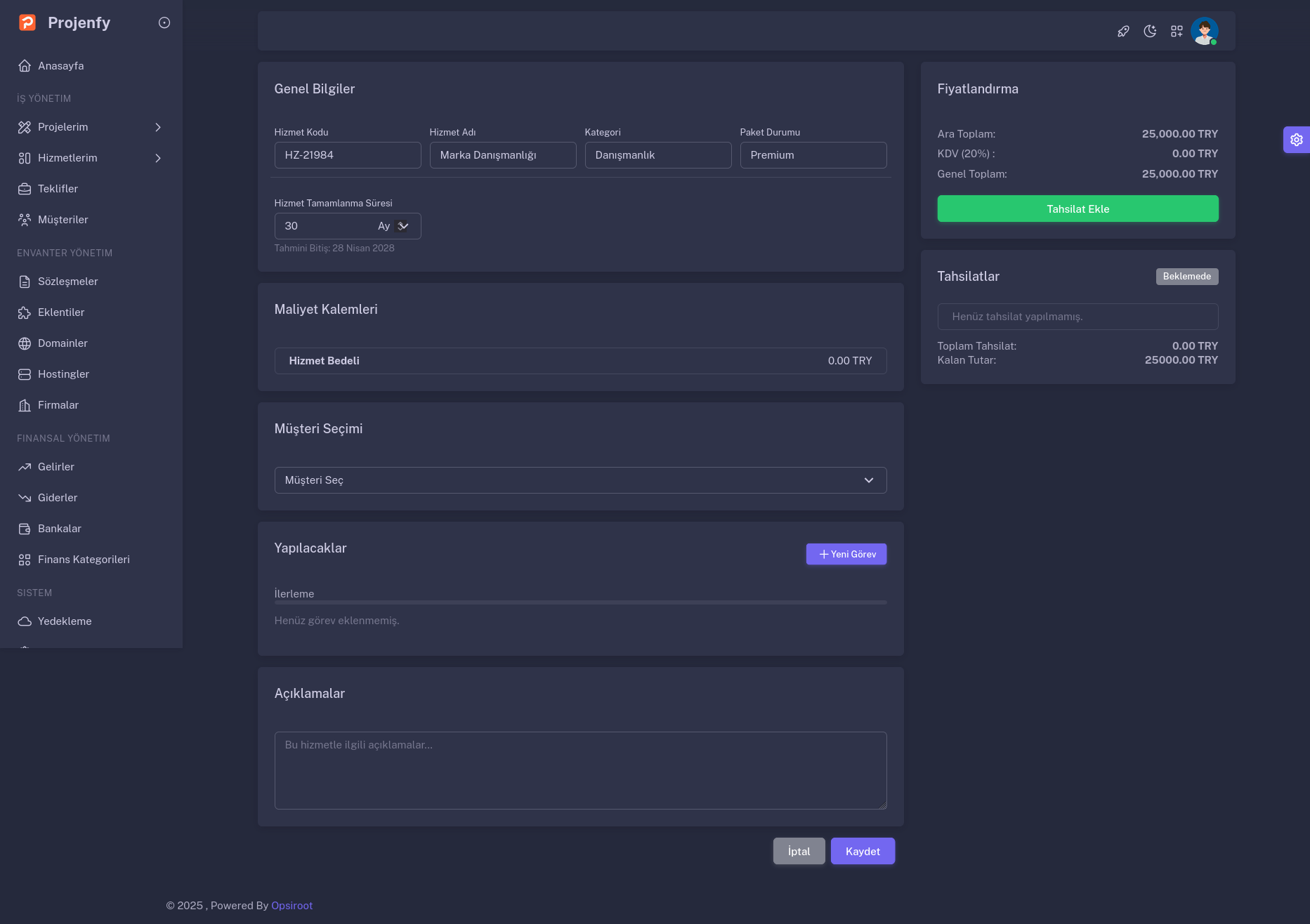Open the floating settings gear panel

point(1296,140)
